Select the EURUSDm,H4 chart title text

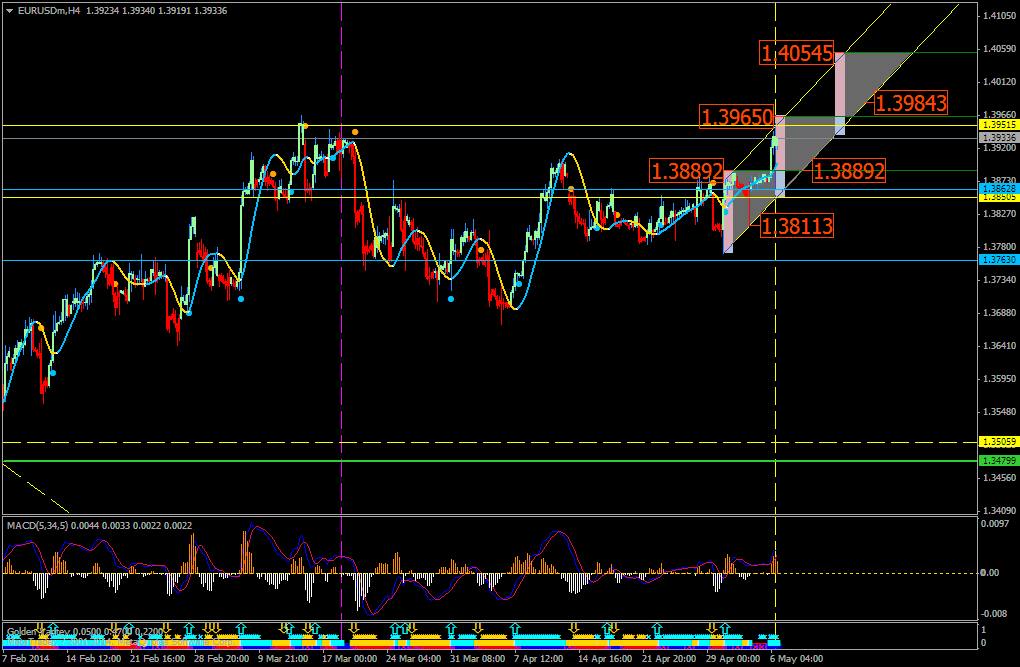[x=49, y=10]
